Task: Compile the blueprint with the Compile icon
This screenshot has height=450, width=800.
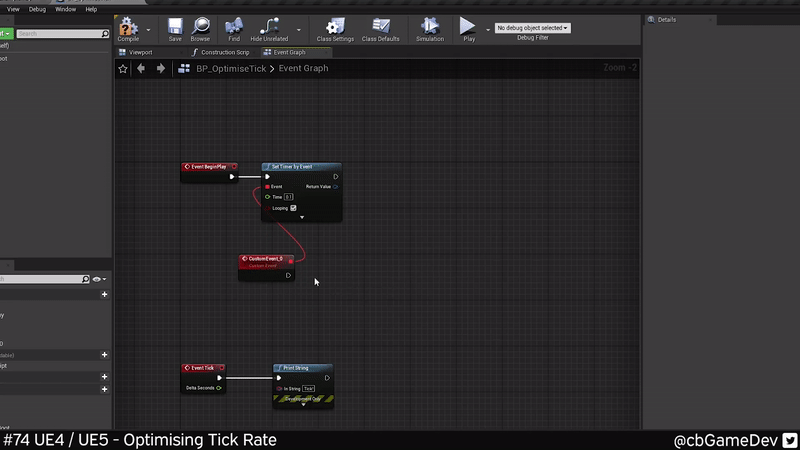Action: (x=128, y=26)
